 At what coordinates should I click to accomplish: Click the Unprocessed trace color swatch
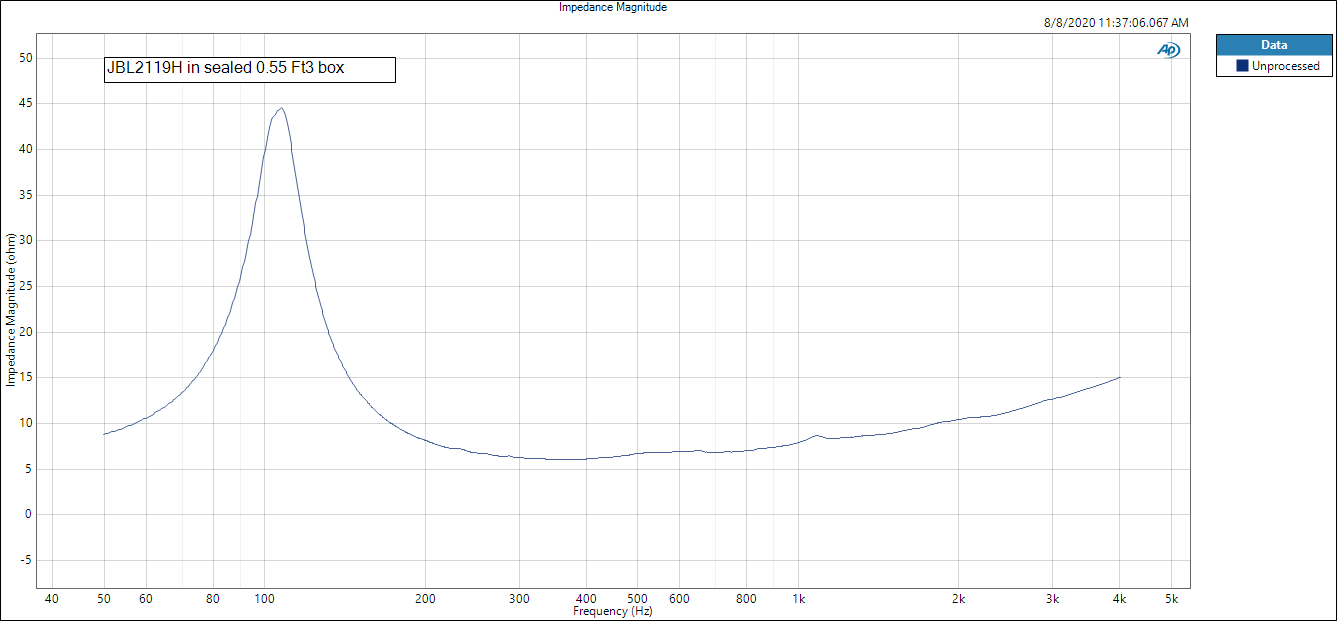click(x=1242, y=66)
